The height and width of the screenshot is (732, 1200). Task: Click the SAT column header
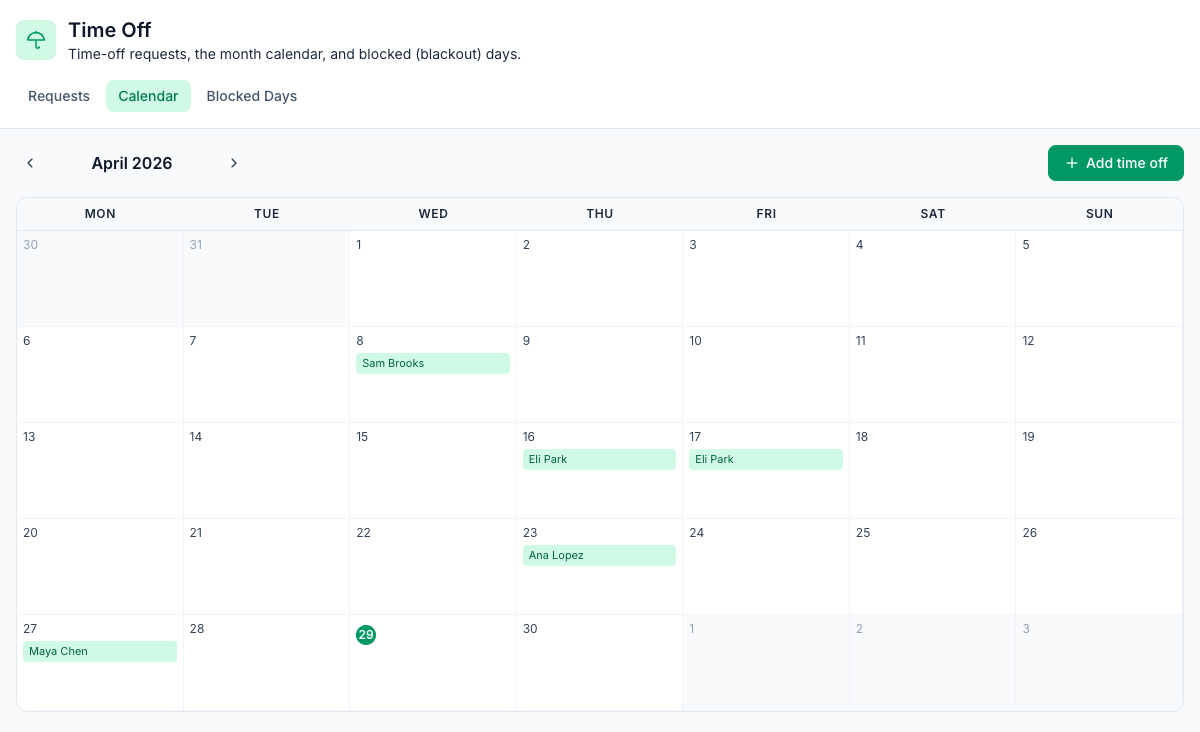click(x=933, y=214)
